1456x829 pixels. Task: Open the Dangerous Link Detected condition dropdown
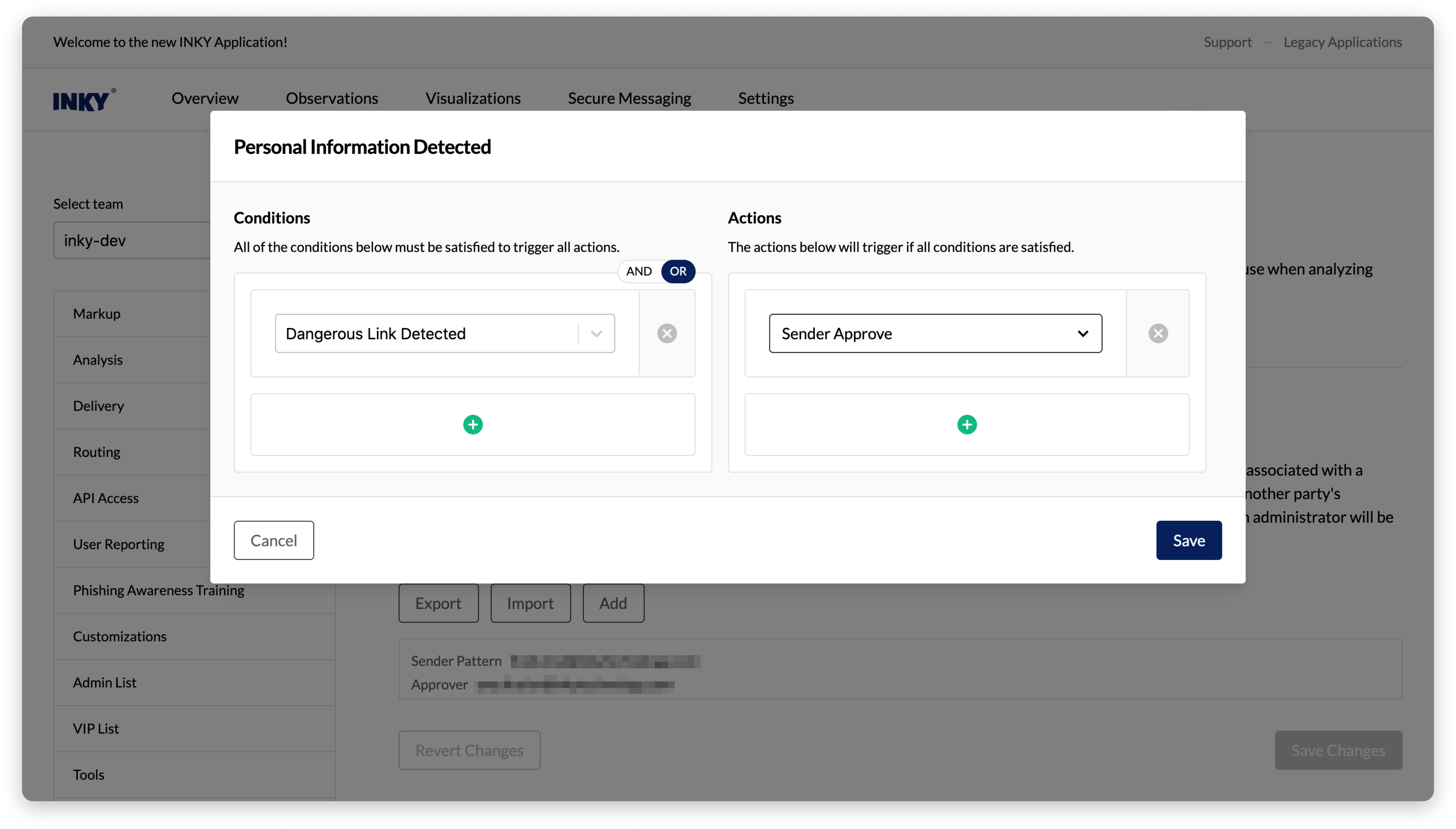point(596,333)
